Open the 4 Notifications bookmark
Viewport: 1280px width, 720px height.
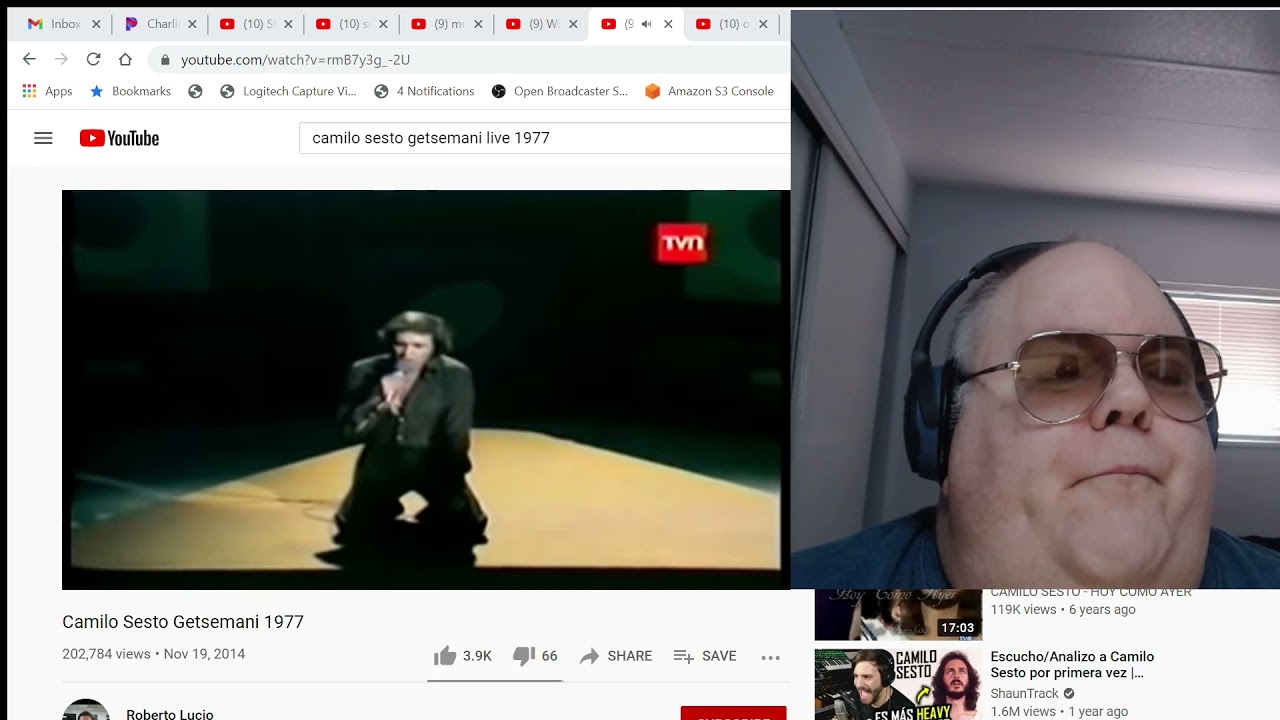point(424,91)
